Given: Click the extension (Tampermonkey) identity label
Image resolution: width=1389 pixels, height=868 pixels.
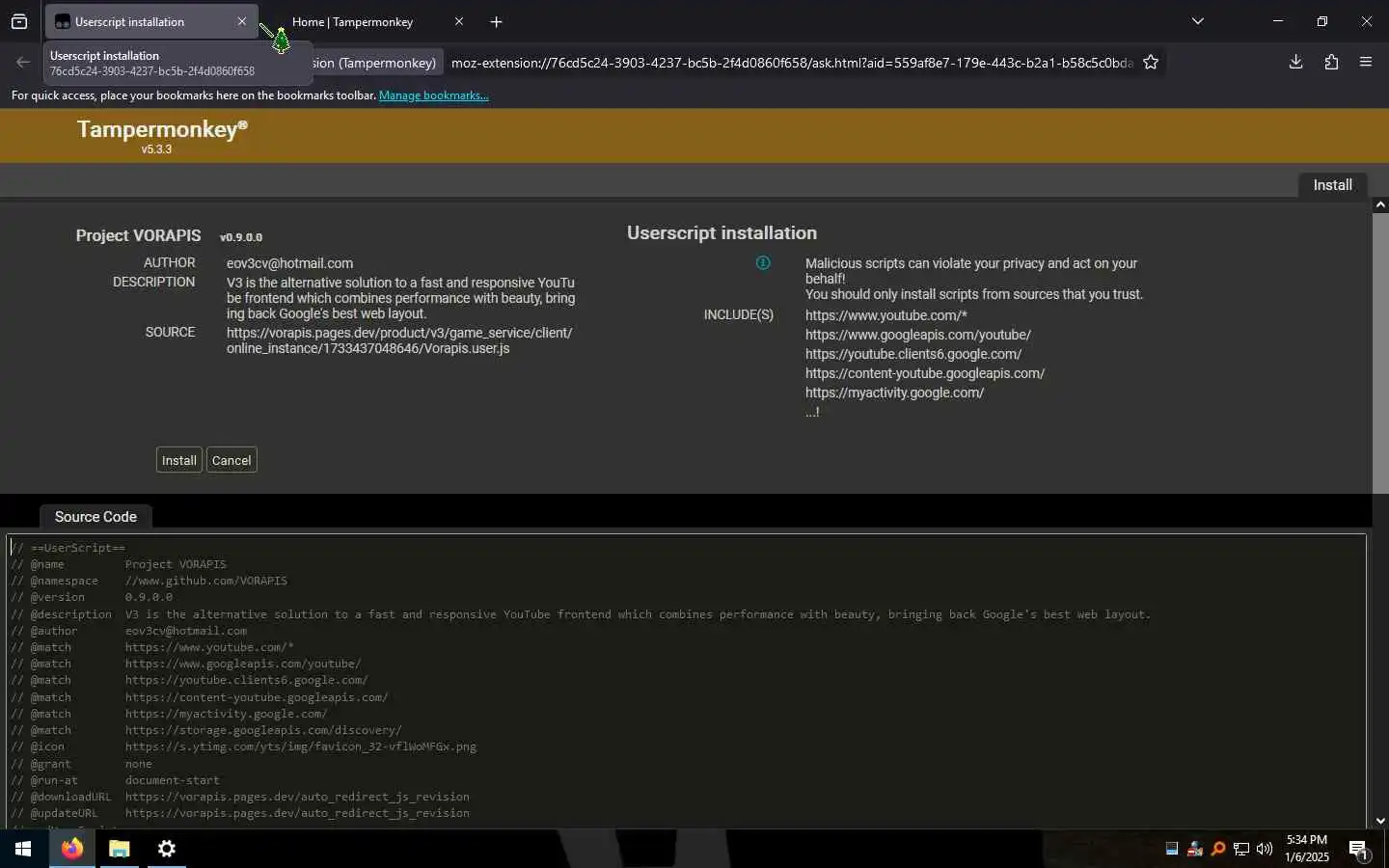Looking at the screenshot, I should pos(374,63).
